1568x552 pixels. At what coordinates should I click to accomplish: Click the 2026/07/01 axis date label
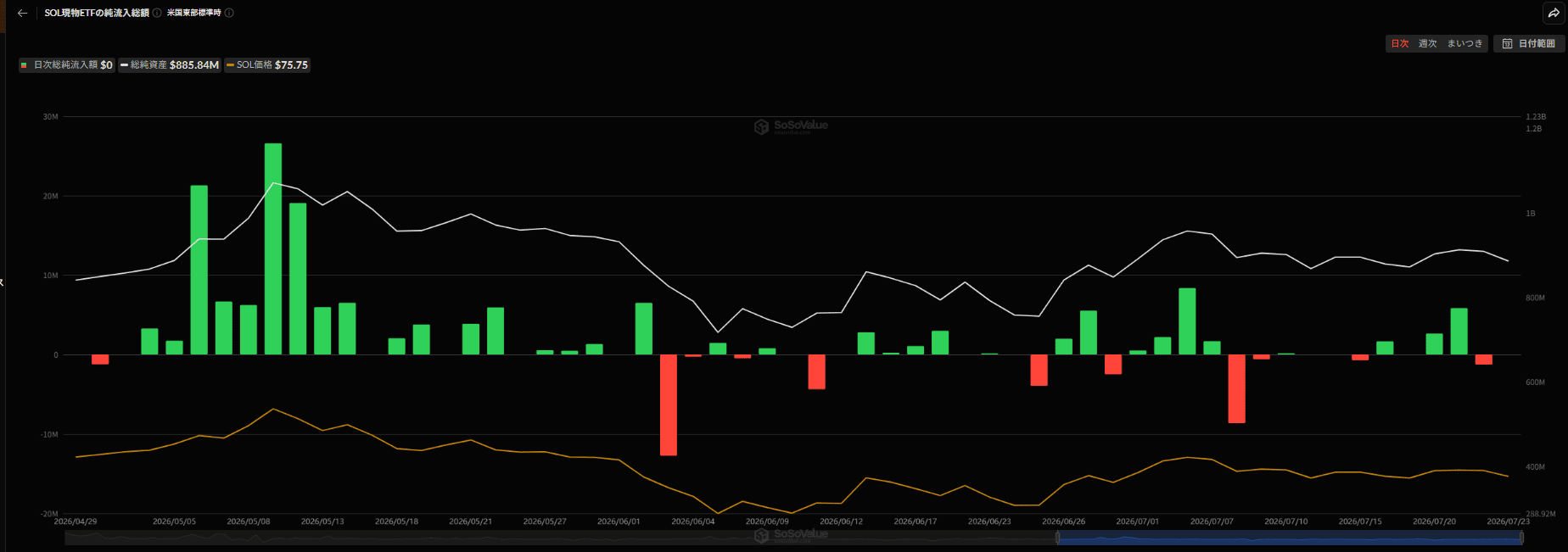click(1138, 521)
